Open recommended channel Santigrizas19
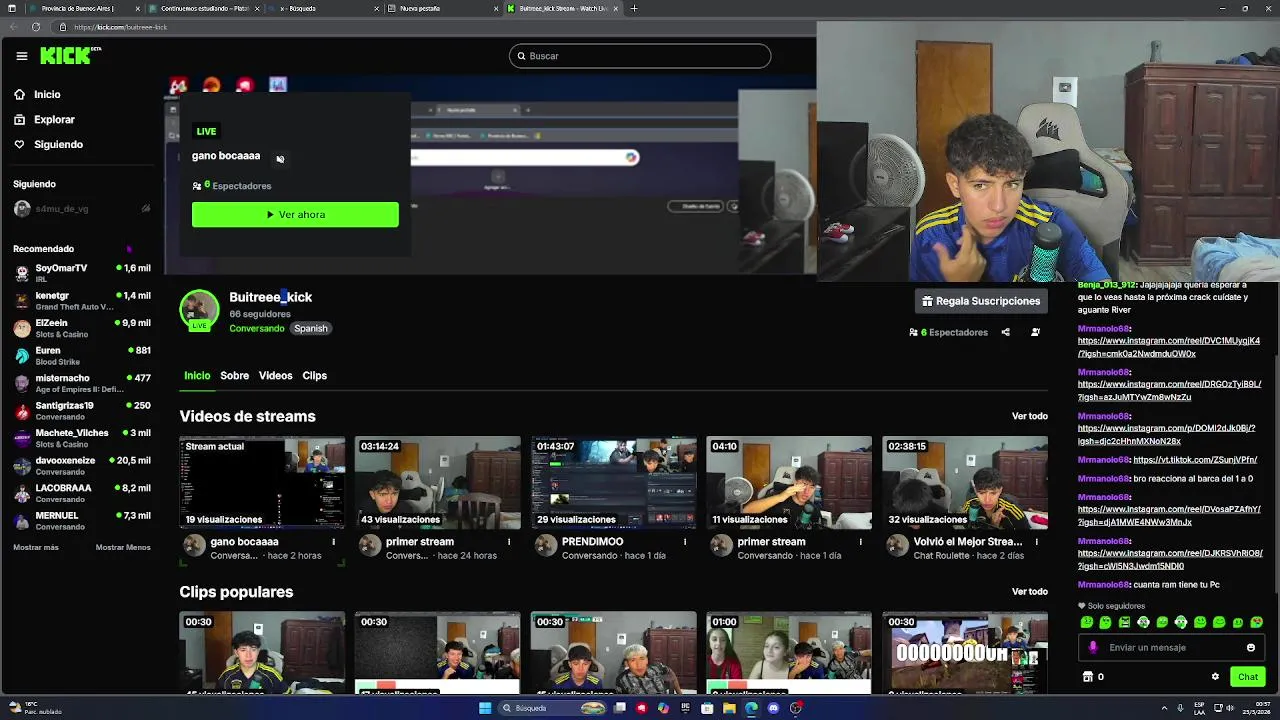The width and height of the screenshot is (1280, 720). (82, 409)
